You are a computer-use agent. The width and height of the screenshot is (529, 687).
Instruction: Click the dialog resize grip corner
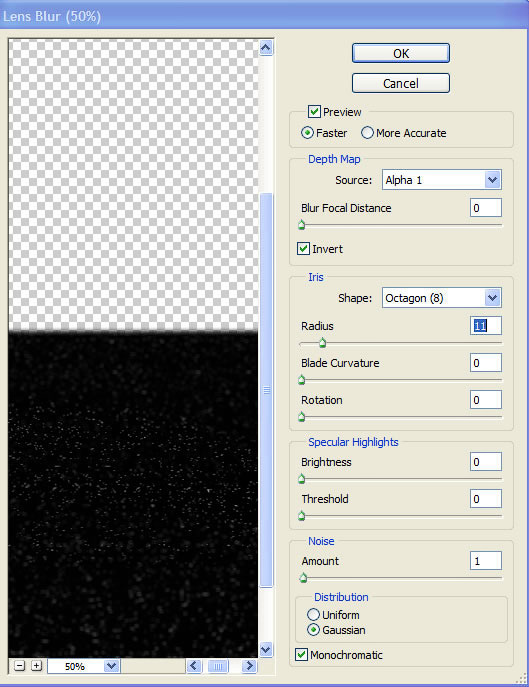point(521,678)
